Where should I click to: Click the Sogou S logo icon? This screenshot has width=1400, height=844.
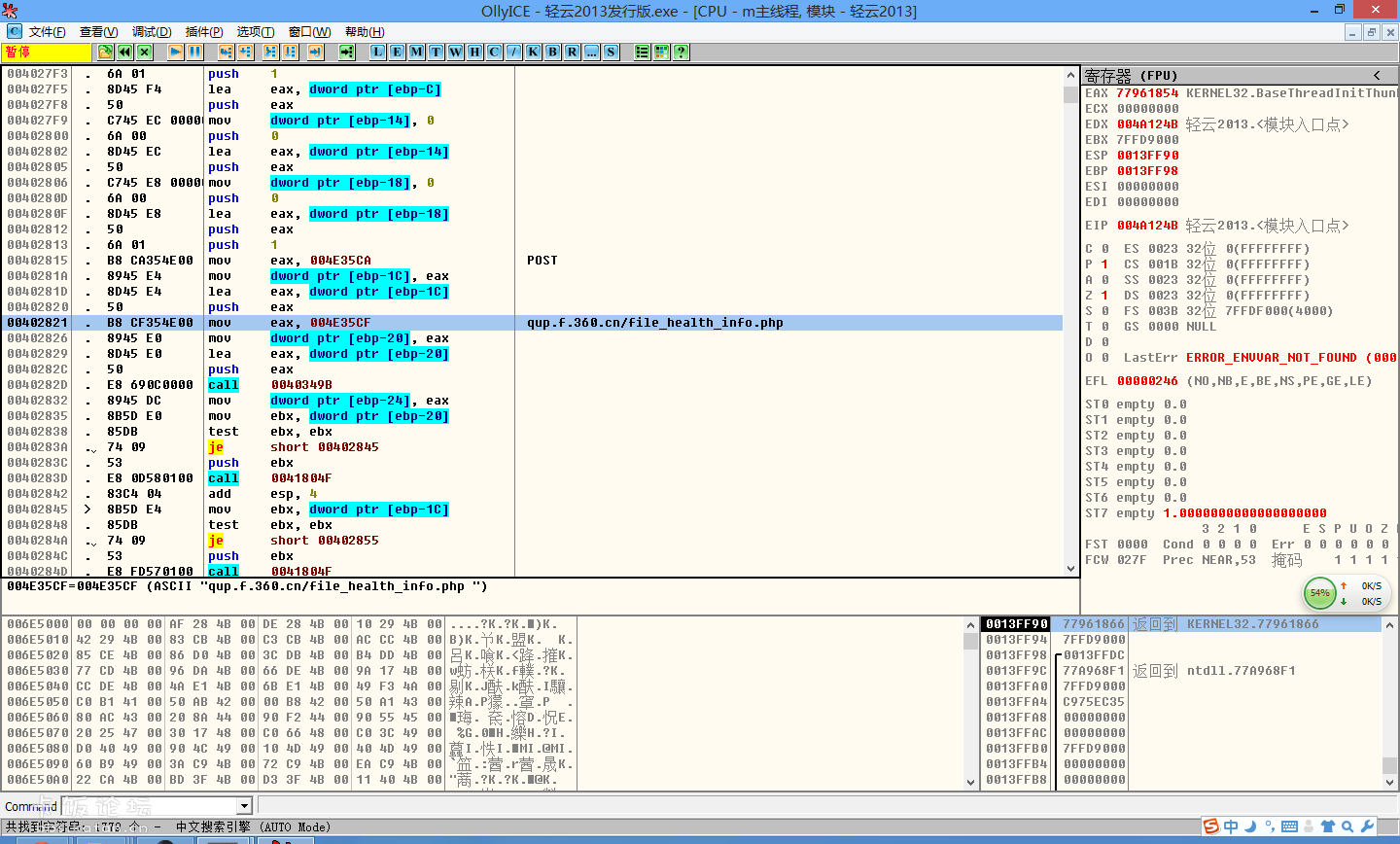click(x=1211, y=826)
